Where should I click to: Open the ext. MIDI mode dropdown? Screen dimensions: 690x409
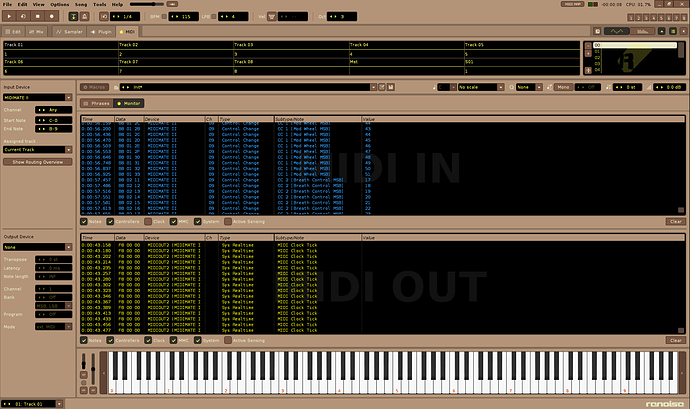(x=53, y=327)
